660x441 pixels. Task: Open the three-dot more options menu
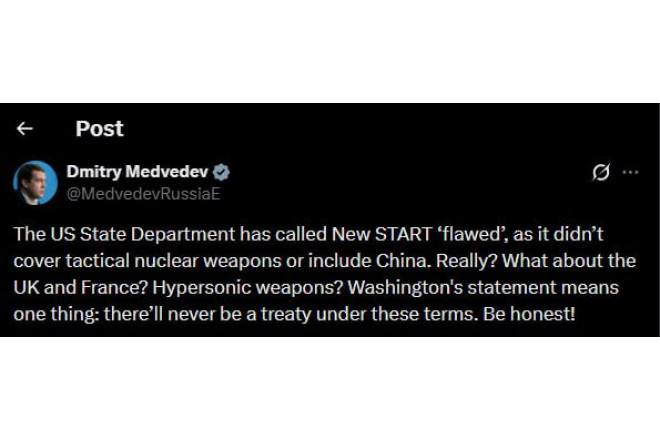click(x=630, y=172)
